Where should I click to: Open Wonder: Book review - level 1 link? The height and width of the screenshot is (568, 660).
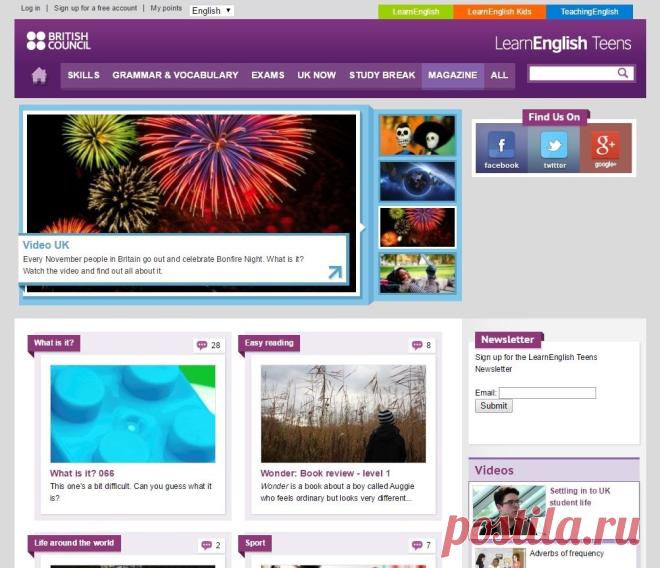[x=325, y=473]
